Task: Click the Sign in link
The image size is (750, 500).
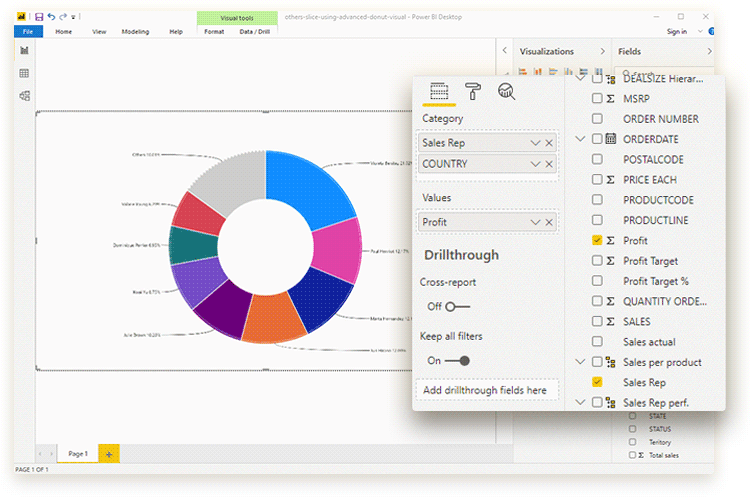Action: (x=677, y=32)
